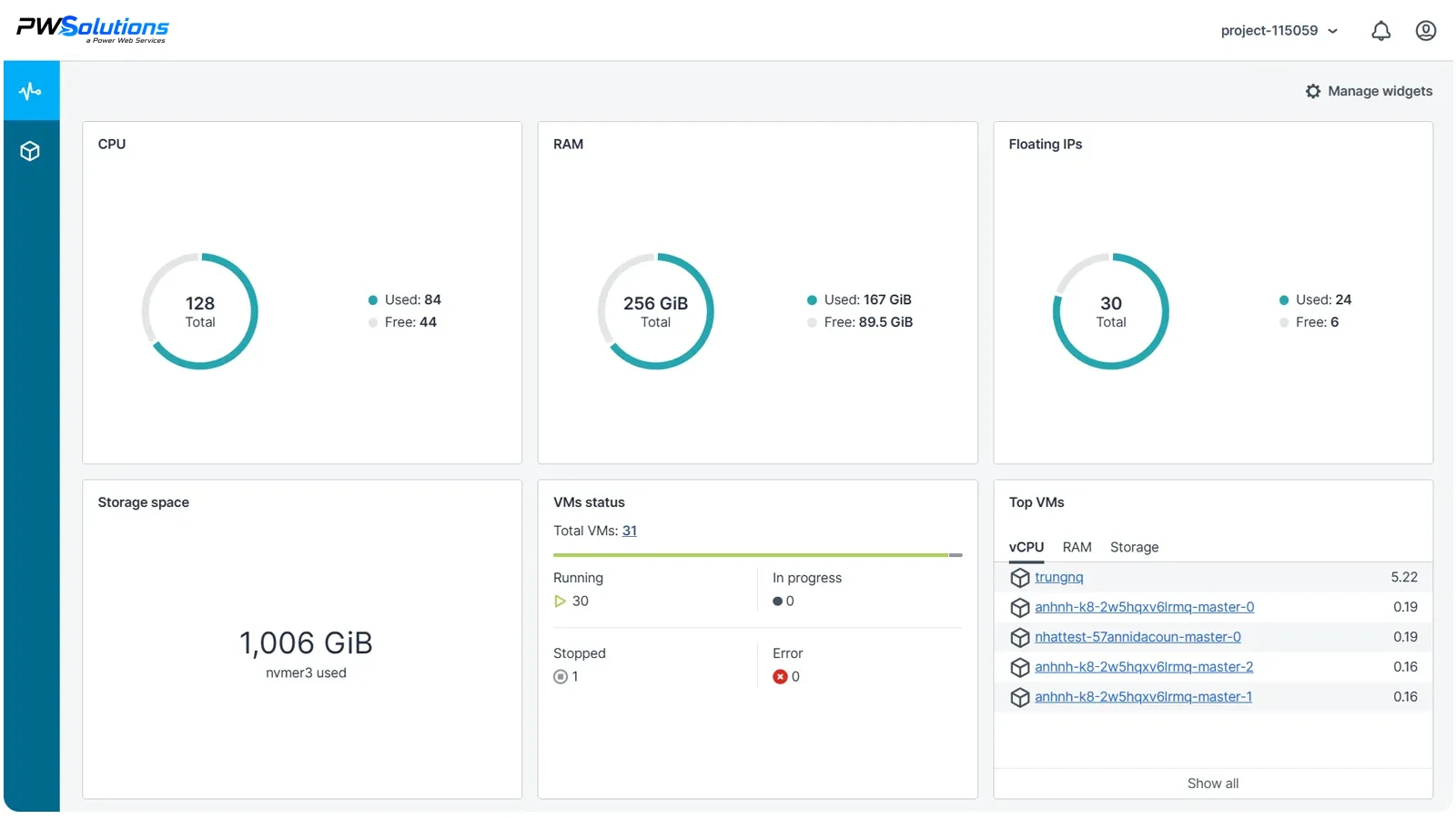Click the '30 Total' Floating IPs center label
This screenshot has width=1456, height=819.
click(1111, 312)
